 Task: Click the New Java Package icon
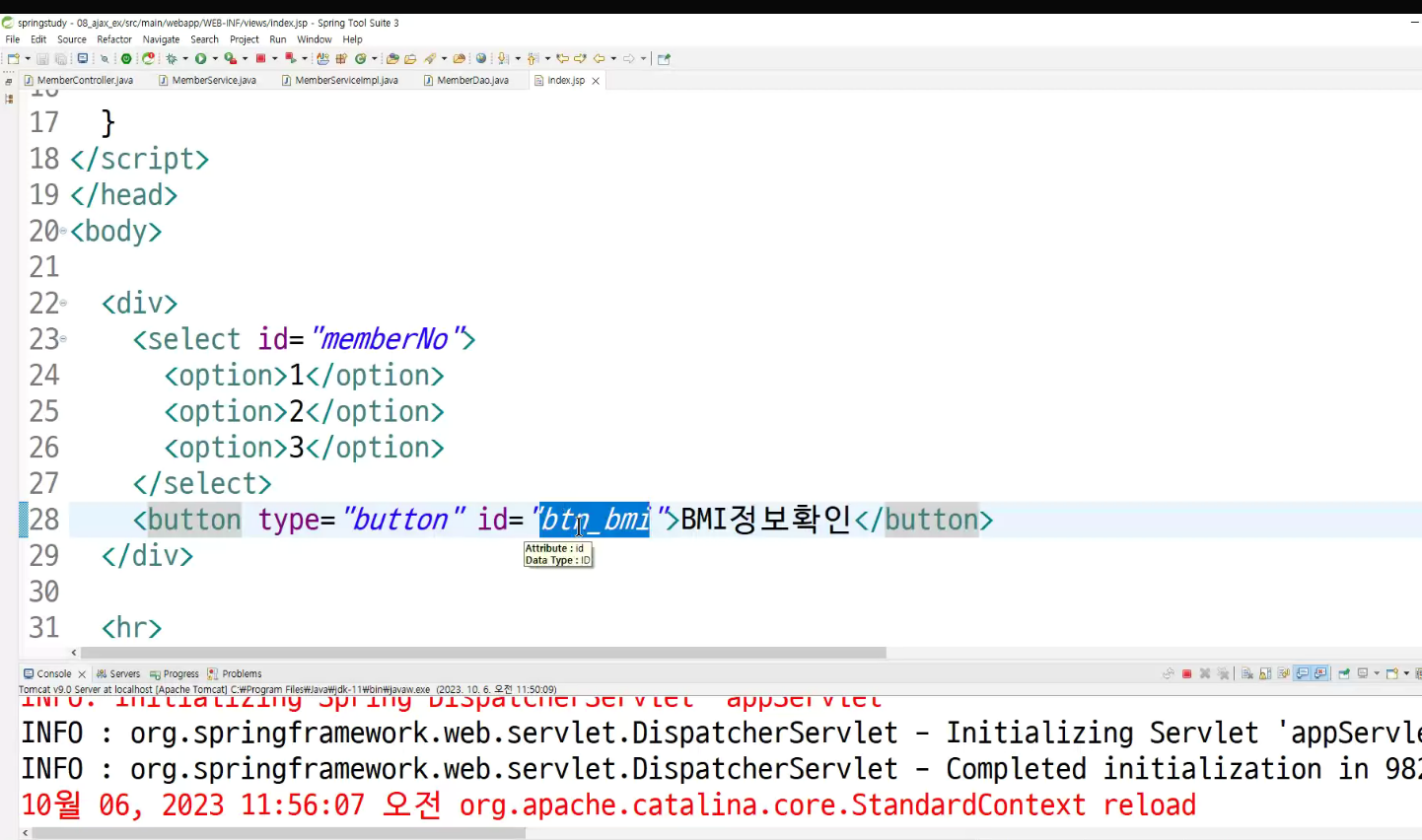pos(341,59)
